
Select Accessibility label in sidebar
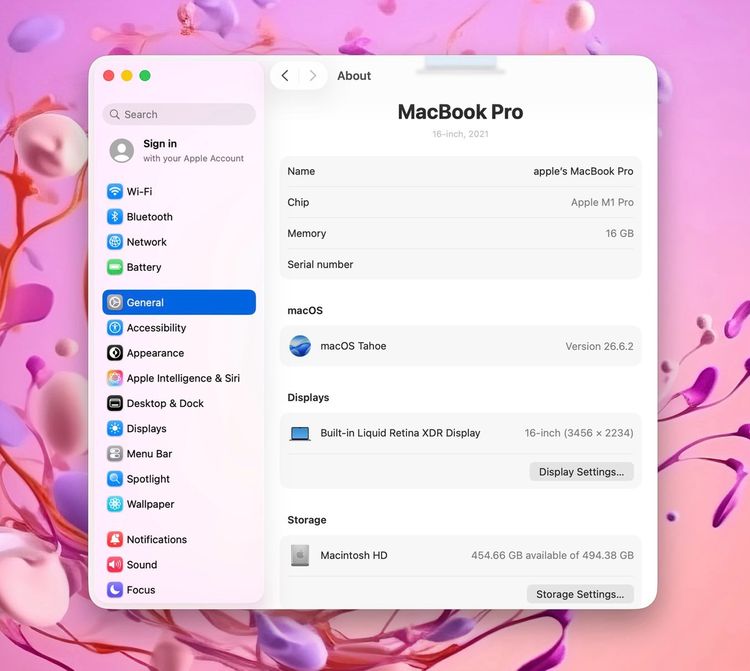click(x=156, y=328)
